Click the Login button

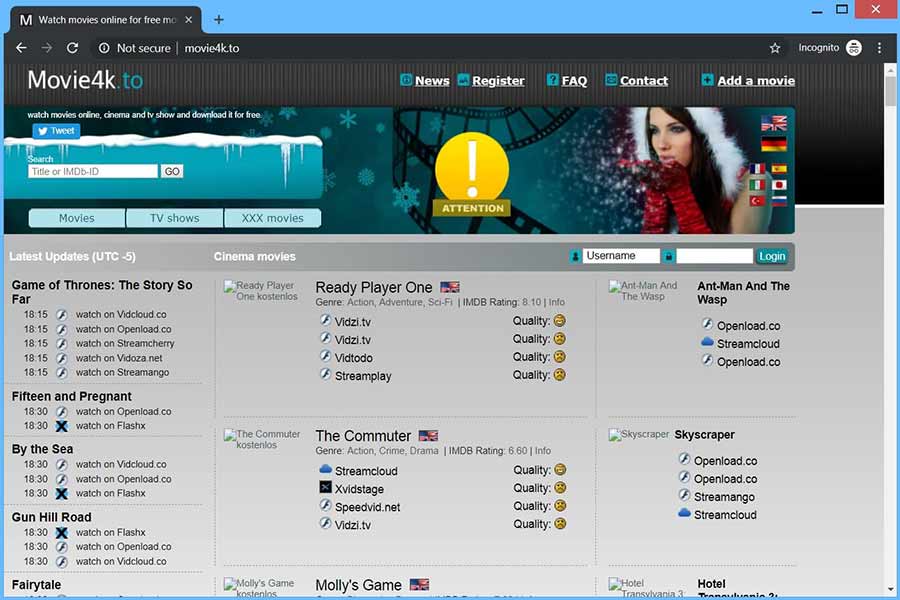pos(771,256)
